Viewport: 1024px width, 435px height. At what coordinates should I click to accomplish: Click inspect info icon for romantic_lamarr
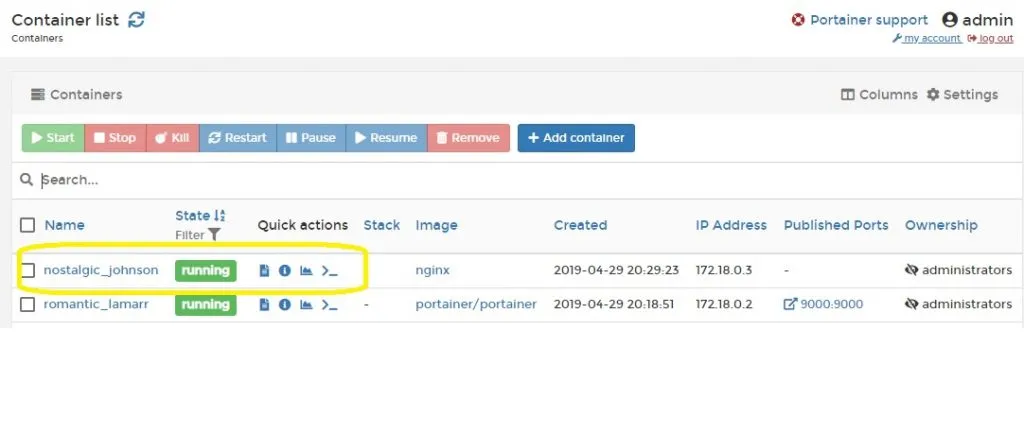284,304
